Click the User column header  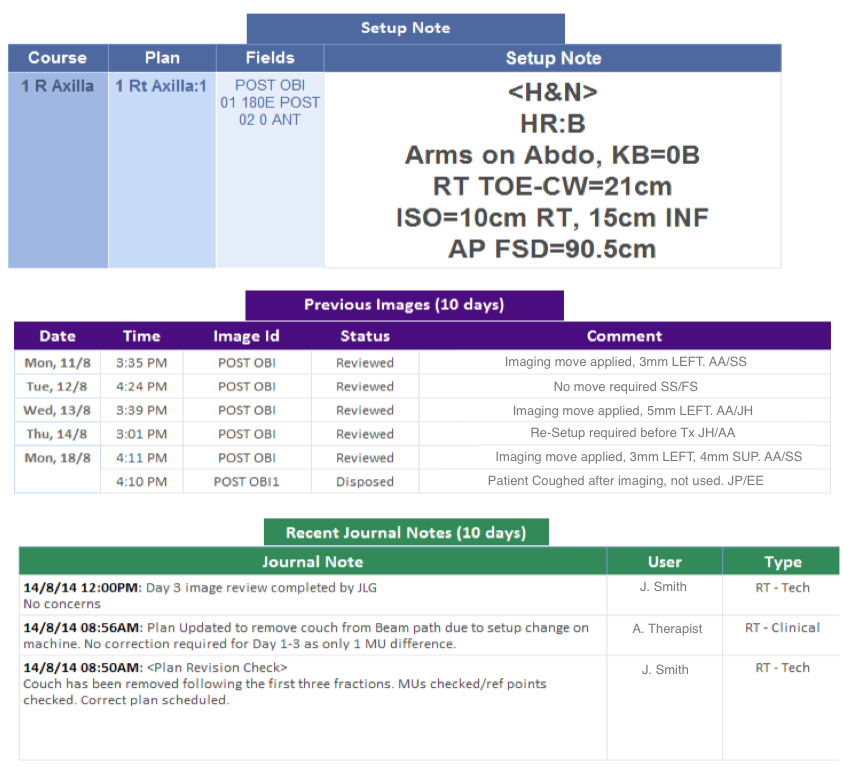pyautogui.click(x=664, y=562)
